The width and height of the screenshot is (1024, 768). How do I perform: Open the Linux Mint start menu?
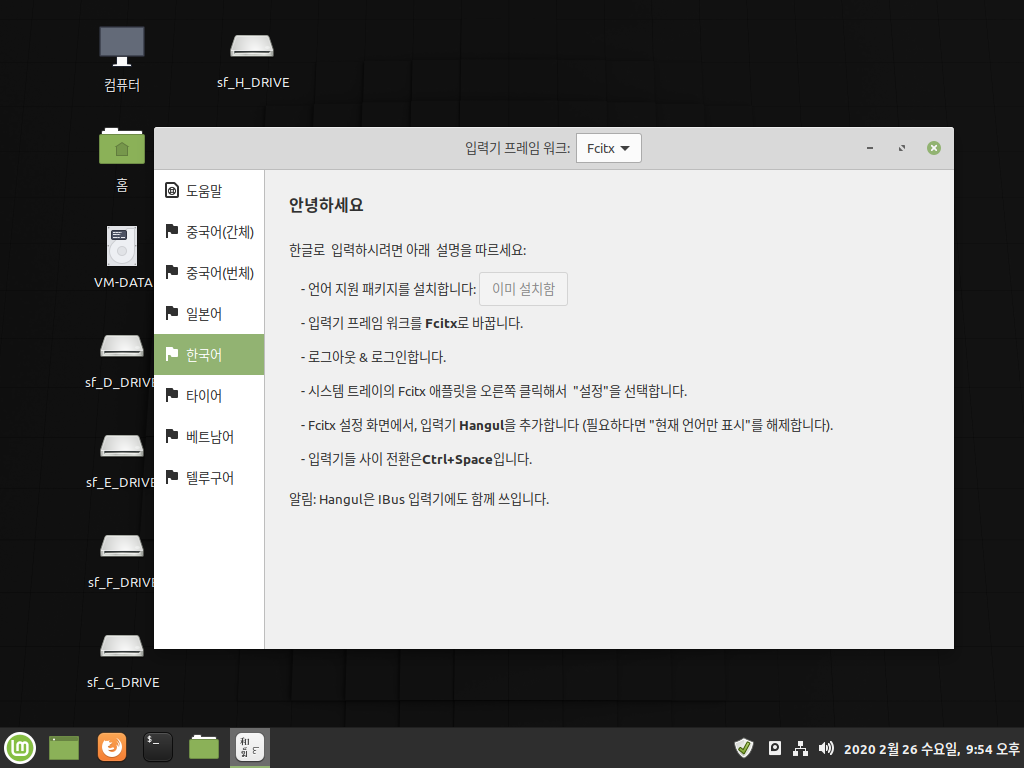pyautogui.click(x=20, y=748)
